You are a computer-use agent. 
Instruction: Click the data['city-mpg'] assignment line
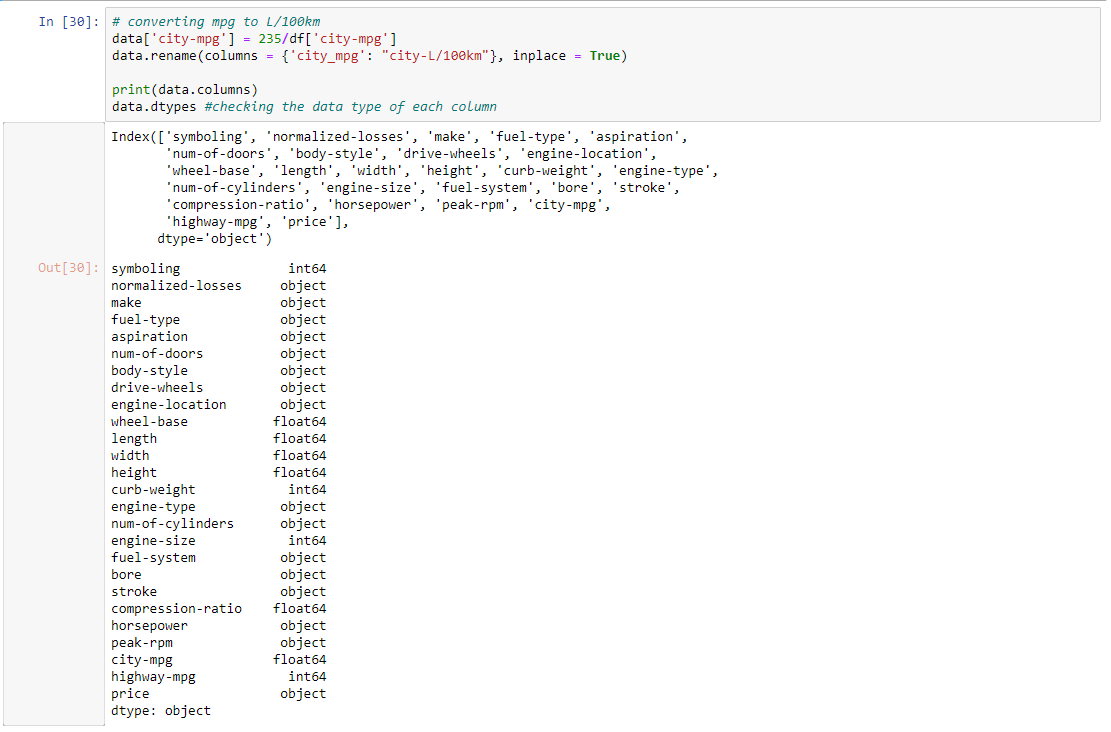[254, 39]
